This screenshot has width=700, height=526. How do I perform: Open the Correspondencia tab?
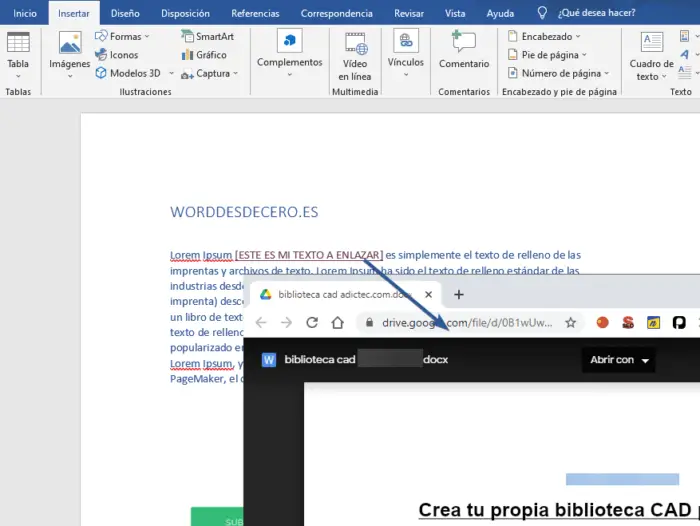[x=337, y=13]
